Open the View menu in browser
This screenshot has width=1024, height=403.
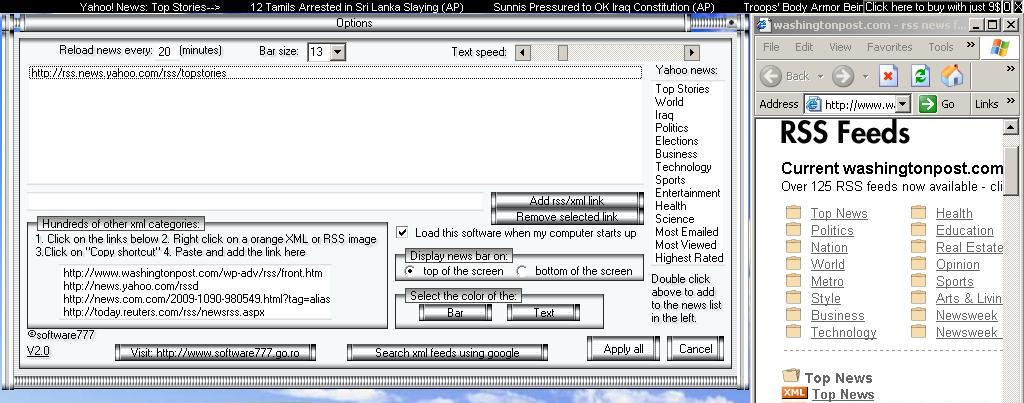(840, 47)
